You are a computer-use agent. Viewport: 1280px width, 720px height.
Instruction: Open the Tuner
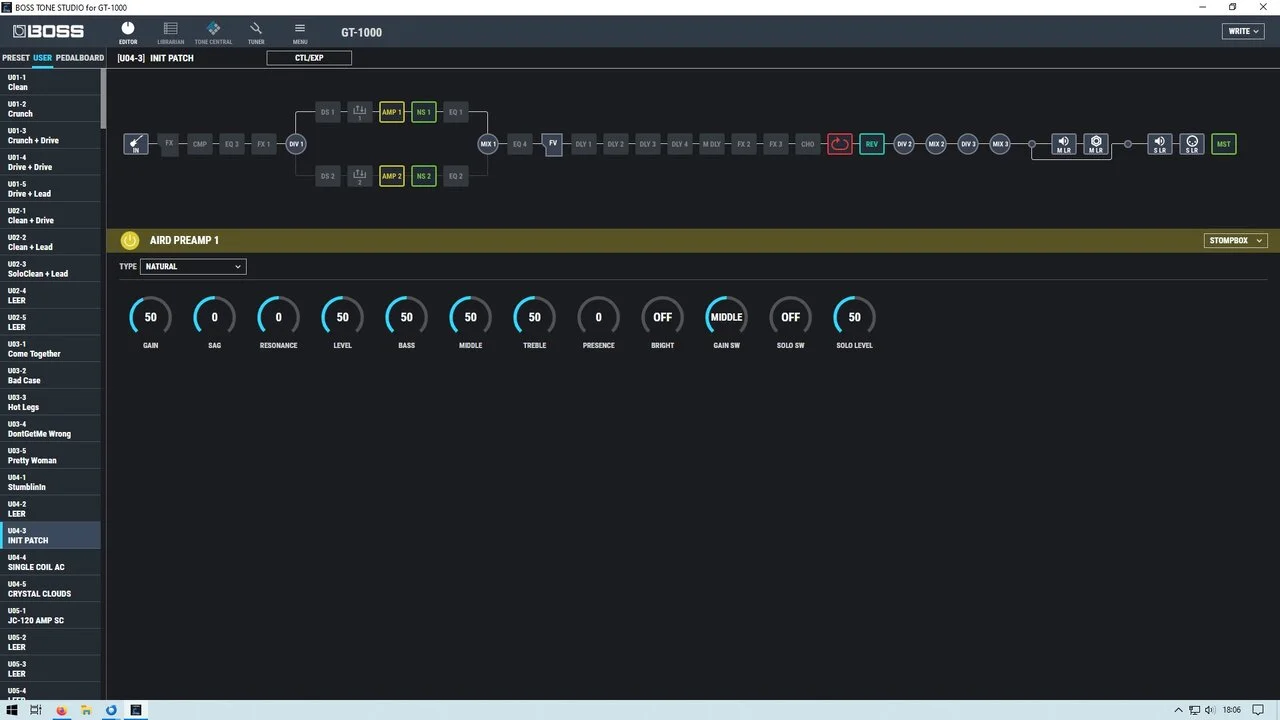[x=256, y=32]
